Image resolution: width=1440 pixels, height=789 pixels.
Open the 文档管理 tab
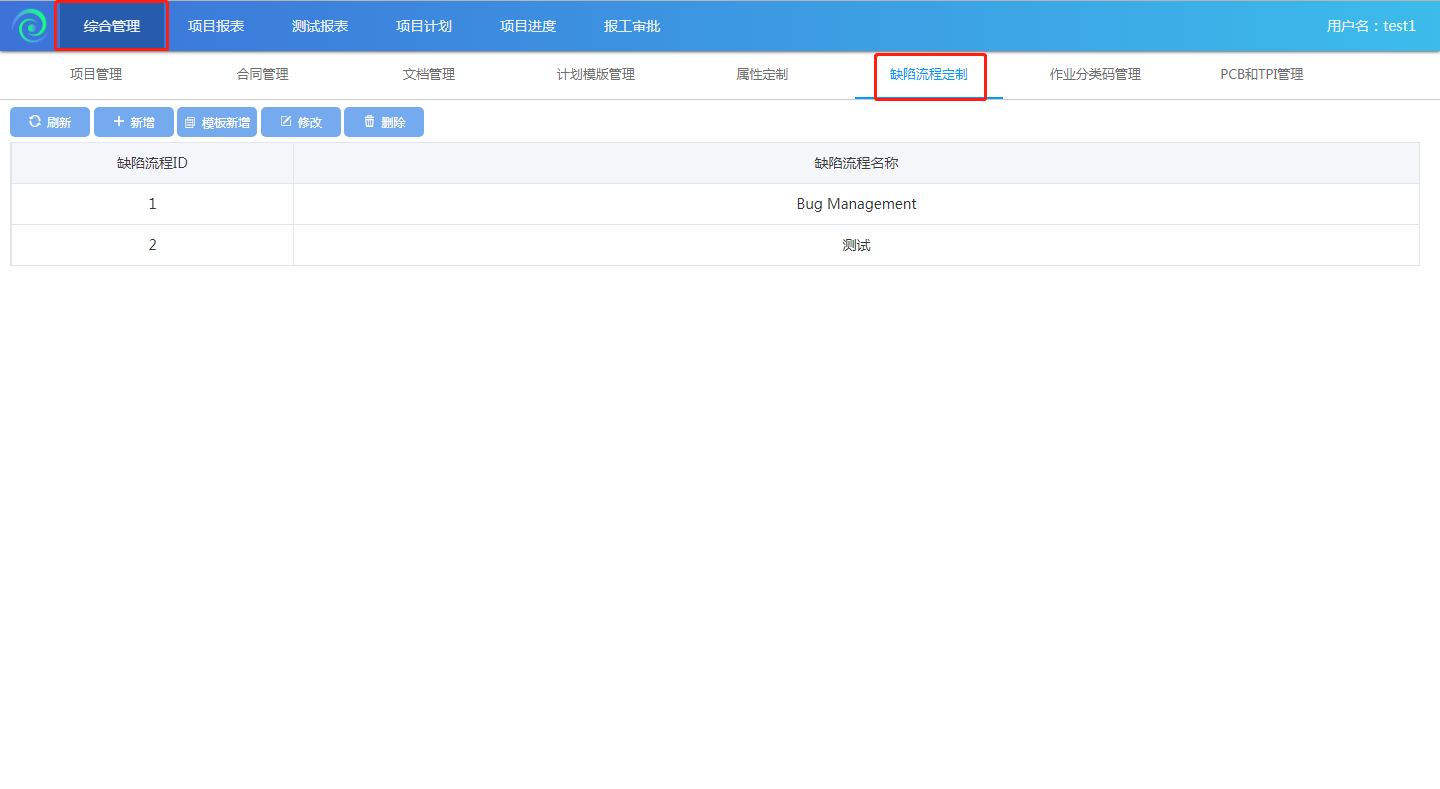click(x=429, y=75)
